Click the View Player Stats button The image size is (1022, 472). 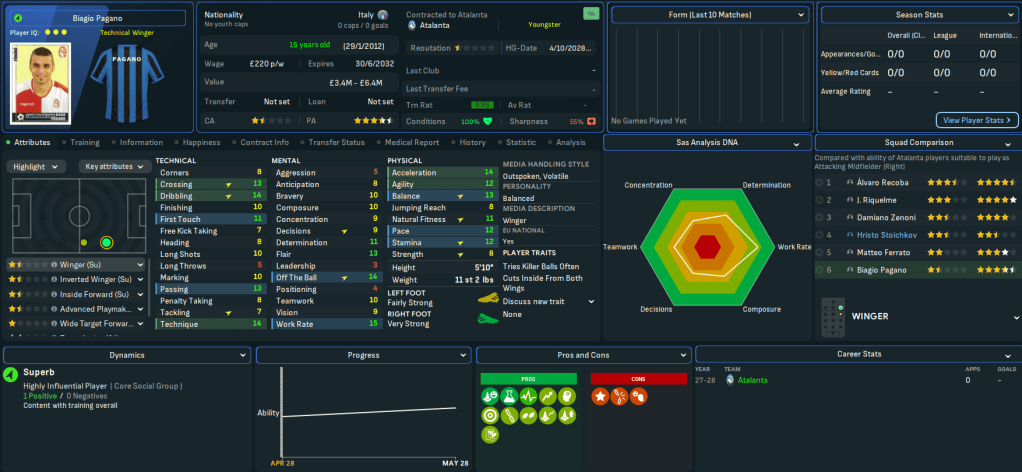click(x=977, y=121)
